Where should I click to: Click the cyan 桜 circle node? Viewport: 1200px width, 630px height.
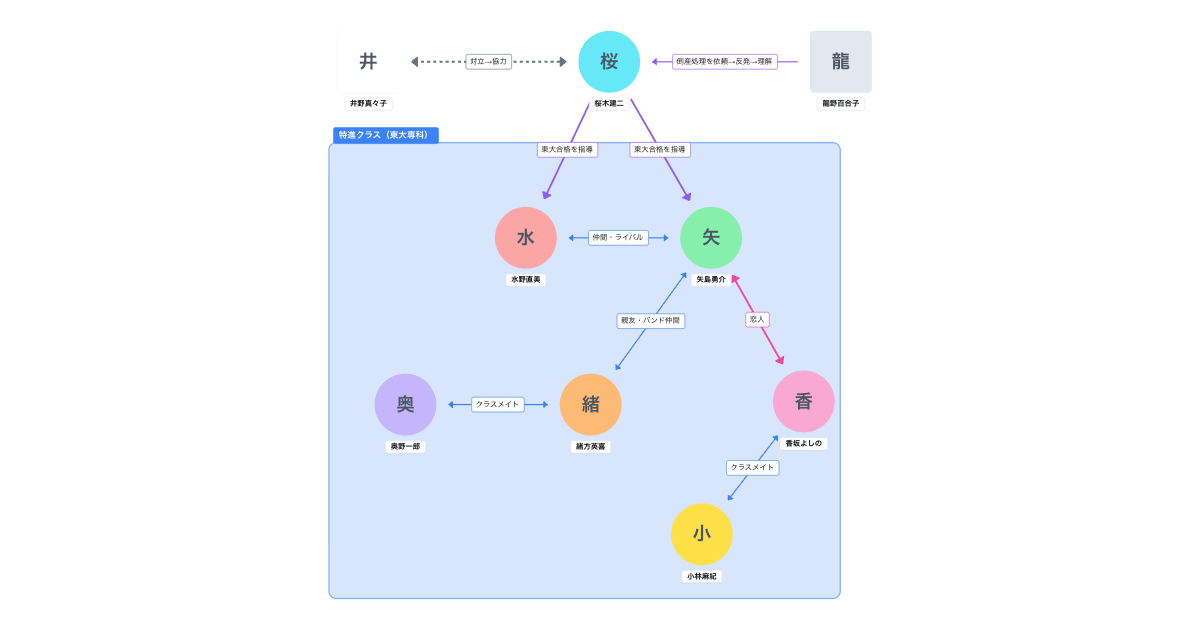(x=609, y=62)
